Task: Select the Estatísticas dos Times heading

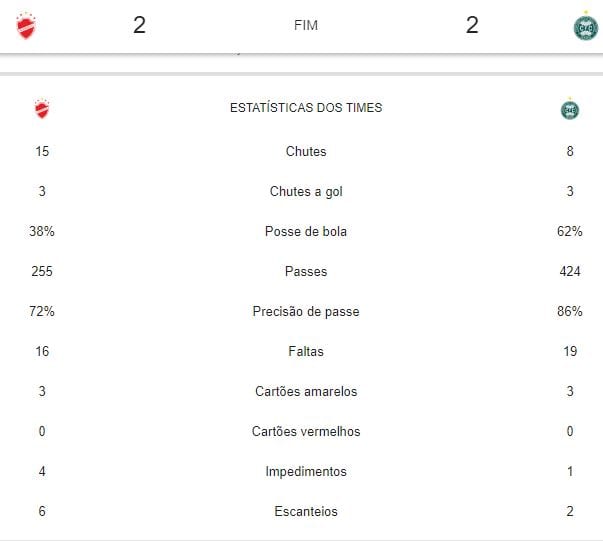Action: click(306, 108)
